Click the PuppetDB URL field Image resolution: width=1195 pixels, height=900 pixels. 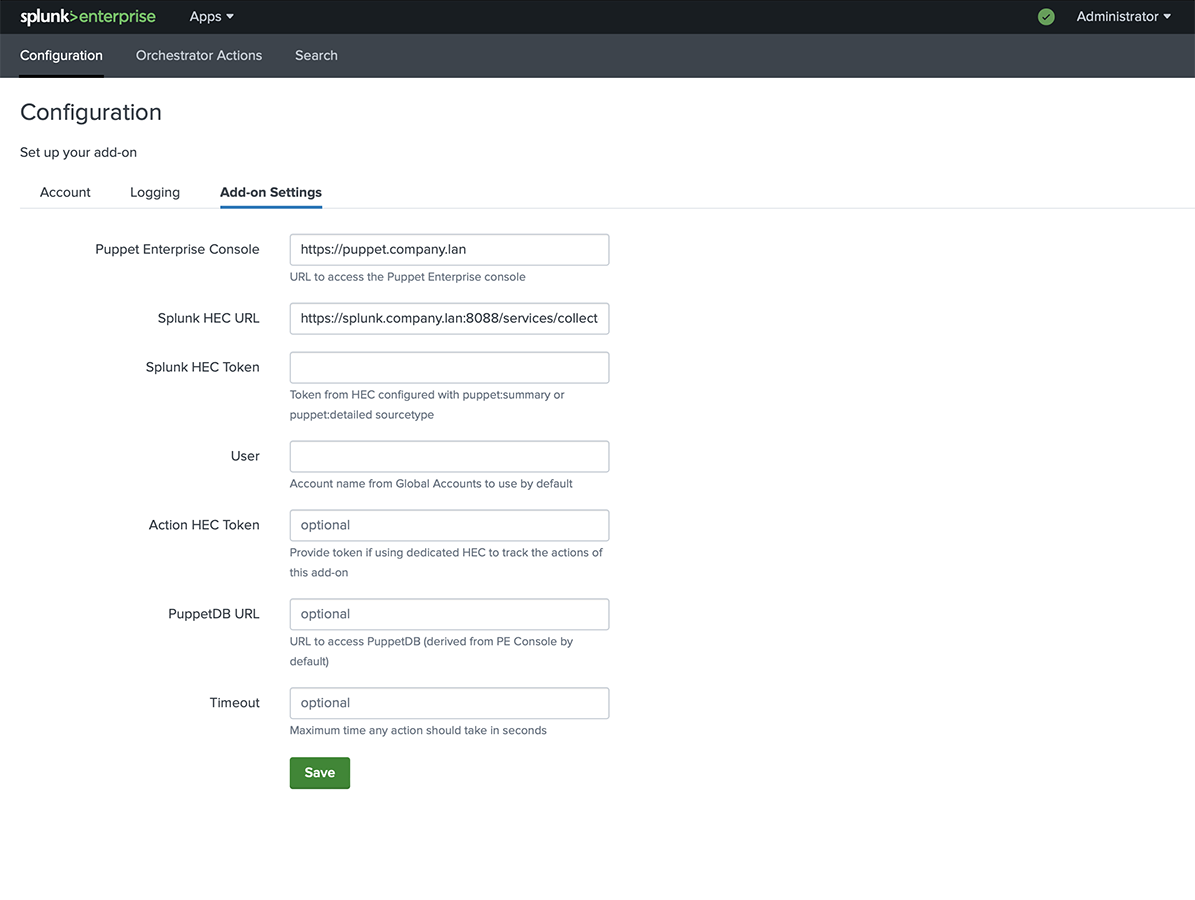pyautogui.click(x=449, y=614)
